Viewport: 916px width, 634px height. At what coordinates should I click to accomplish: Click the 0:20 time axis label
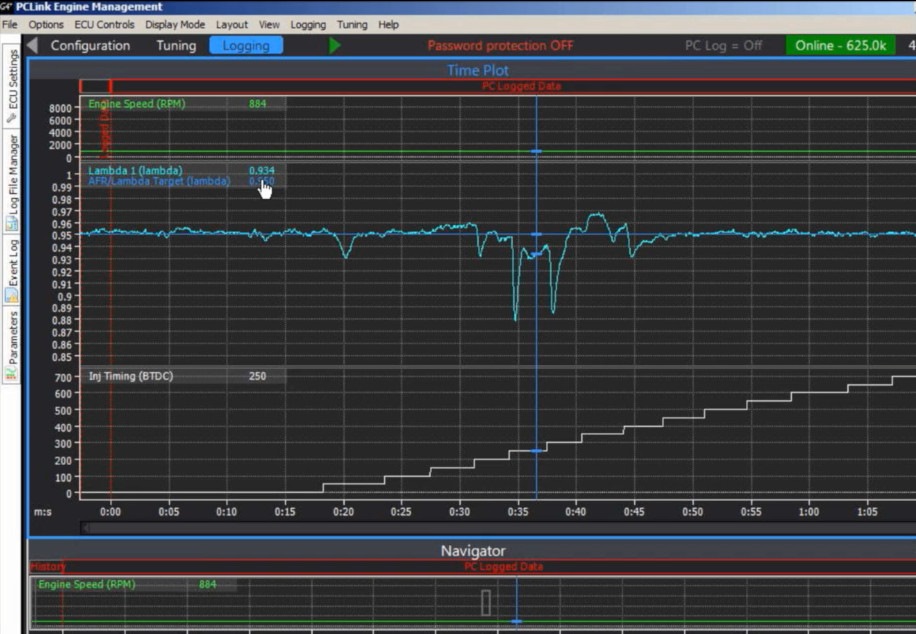click(x=343, y=512)
